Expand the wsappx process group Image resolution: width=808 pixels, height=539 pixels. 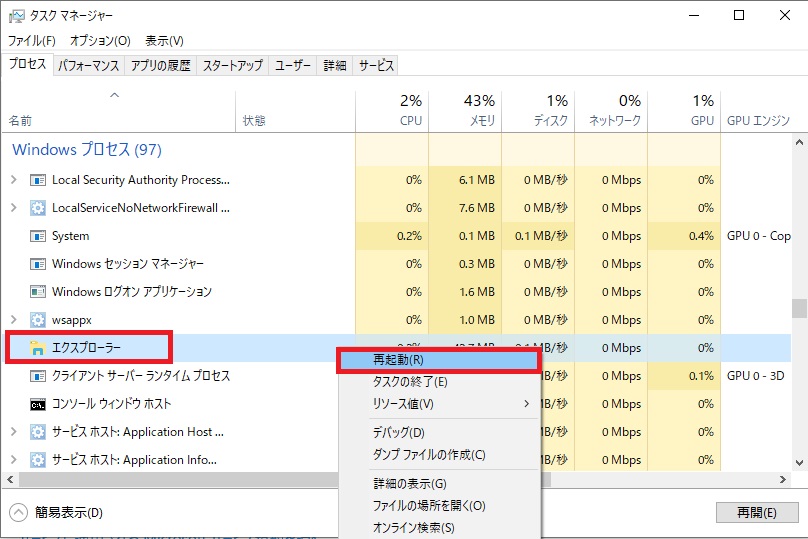[x=14, y=319]
